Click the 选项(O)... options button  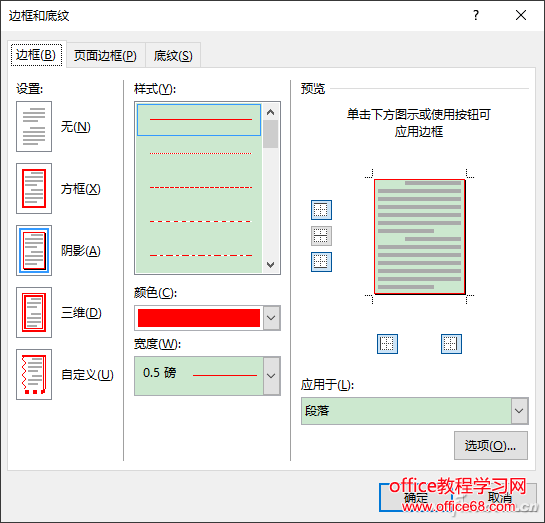490,446
